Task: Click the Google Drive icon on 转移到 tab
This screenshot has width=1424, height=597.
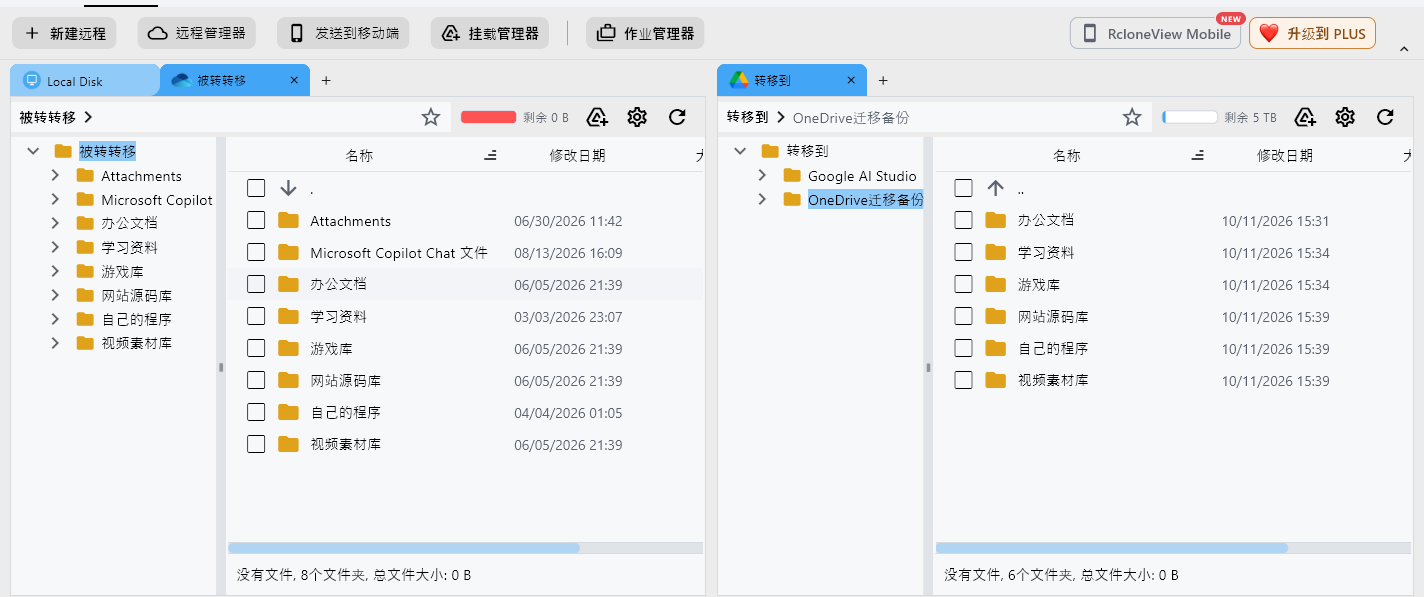Action: [738, 80]
